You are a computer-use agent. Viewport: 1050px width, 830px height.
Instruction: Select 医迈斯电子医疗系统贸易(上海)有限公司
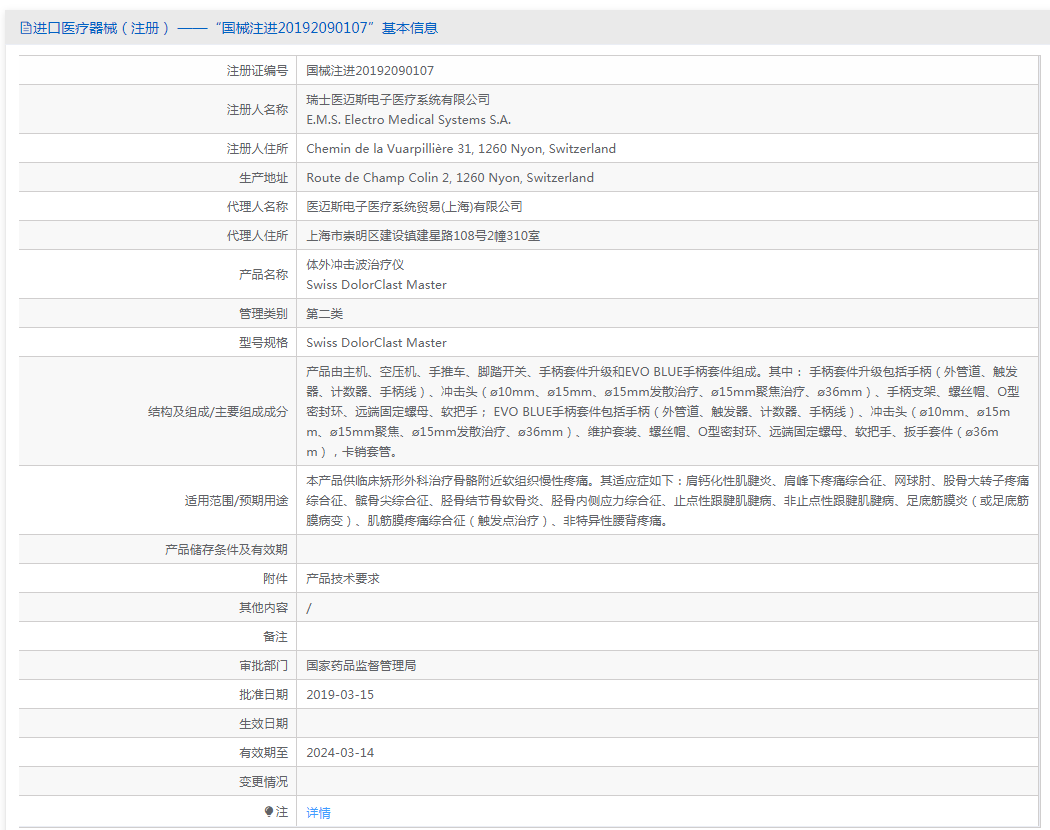pyautogui.click(x=414, y=206)
